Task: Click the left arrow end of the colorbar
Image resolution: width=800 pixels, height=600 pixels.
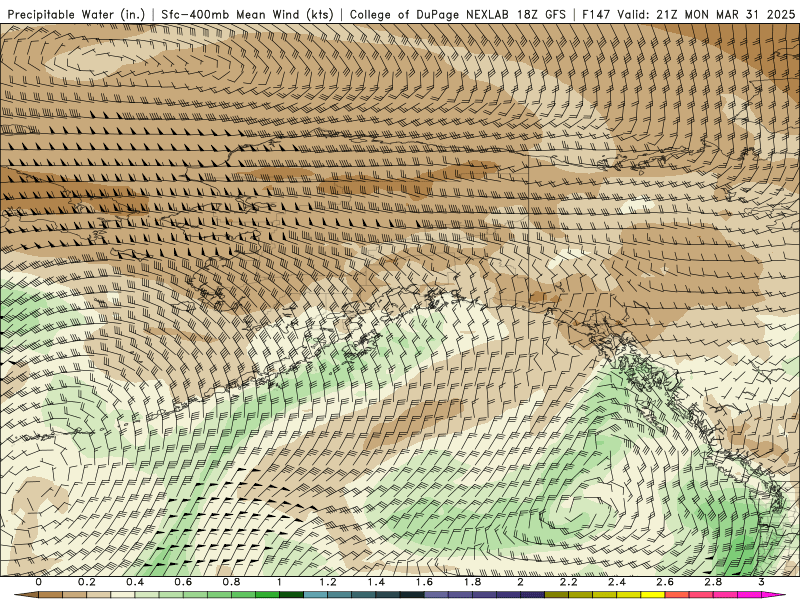Action: (x=27, y=594)
